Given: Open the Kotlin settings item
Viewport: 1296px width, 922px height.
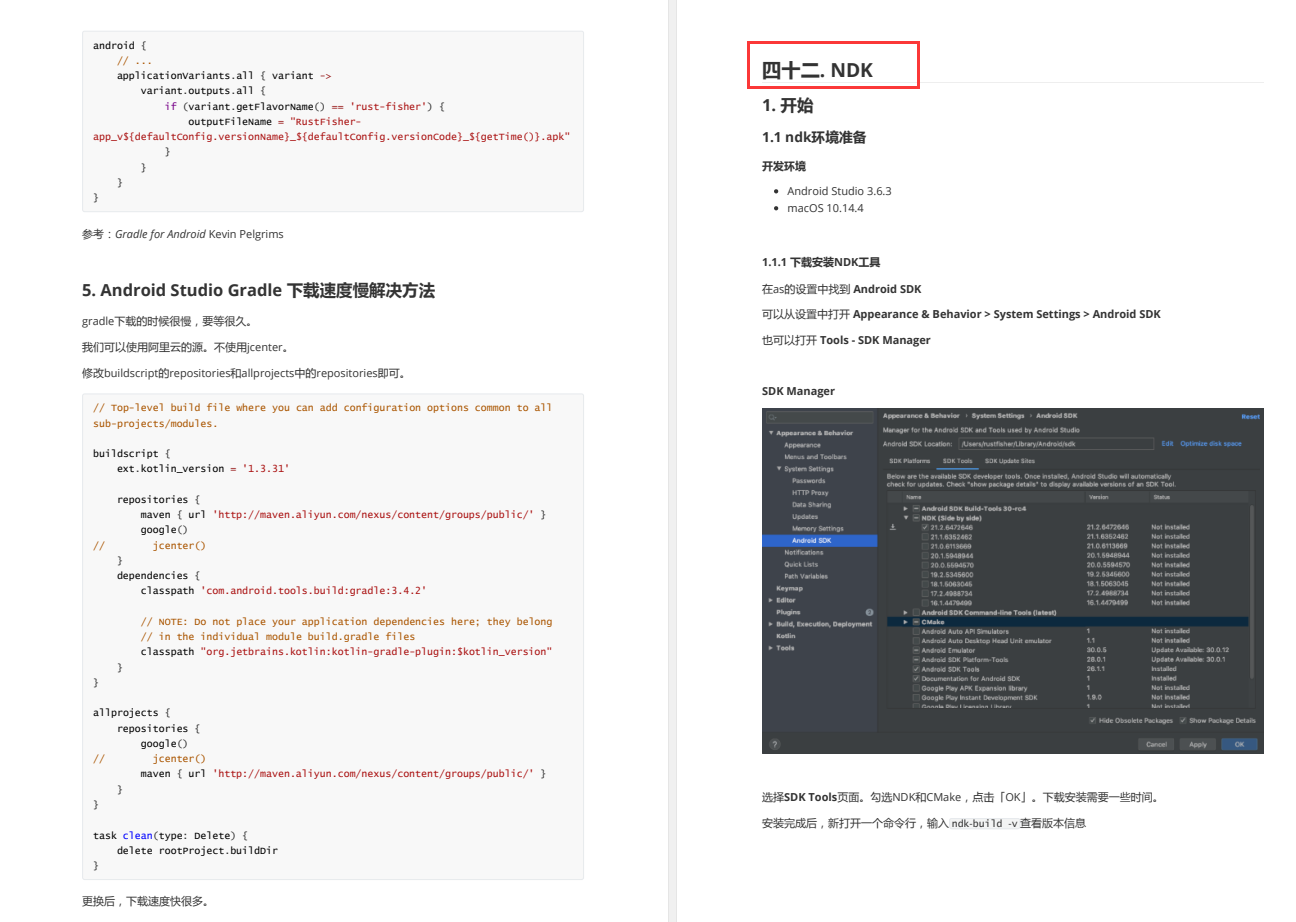Looking at the screenshot, I should pos(786,636).
